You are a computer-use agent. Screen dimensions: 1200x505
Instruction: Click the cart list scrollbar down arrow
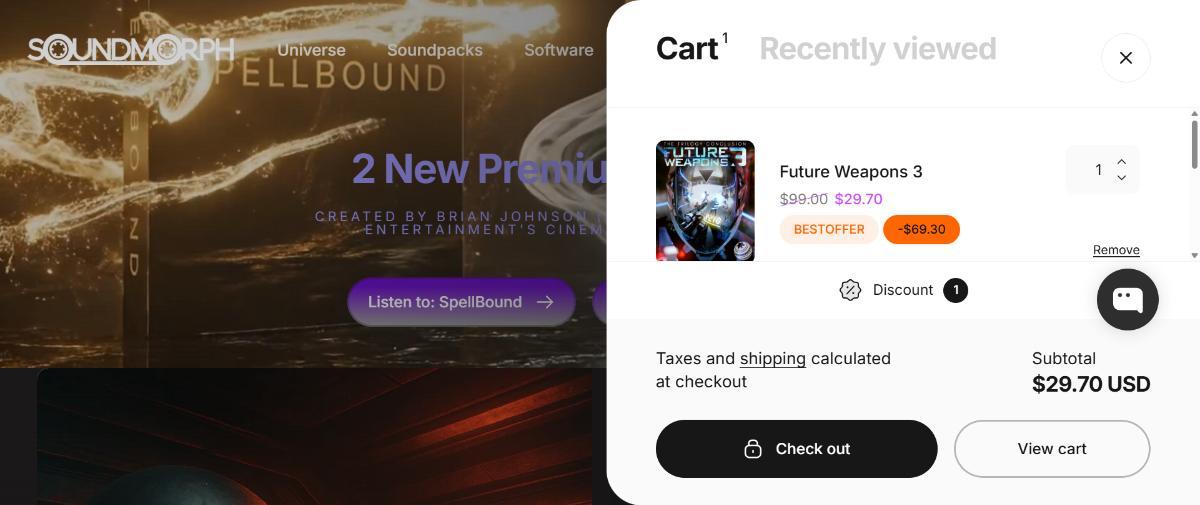[1194, 256]
